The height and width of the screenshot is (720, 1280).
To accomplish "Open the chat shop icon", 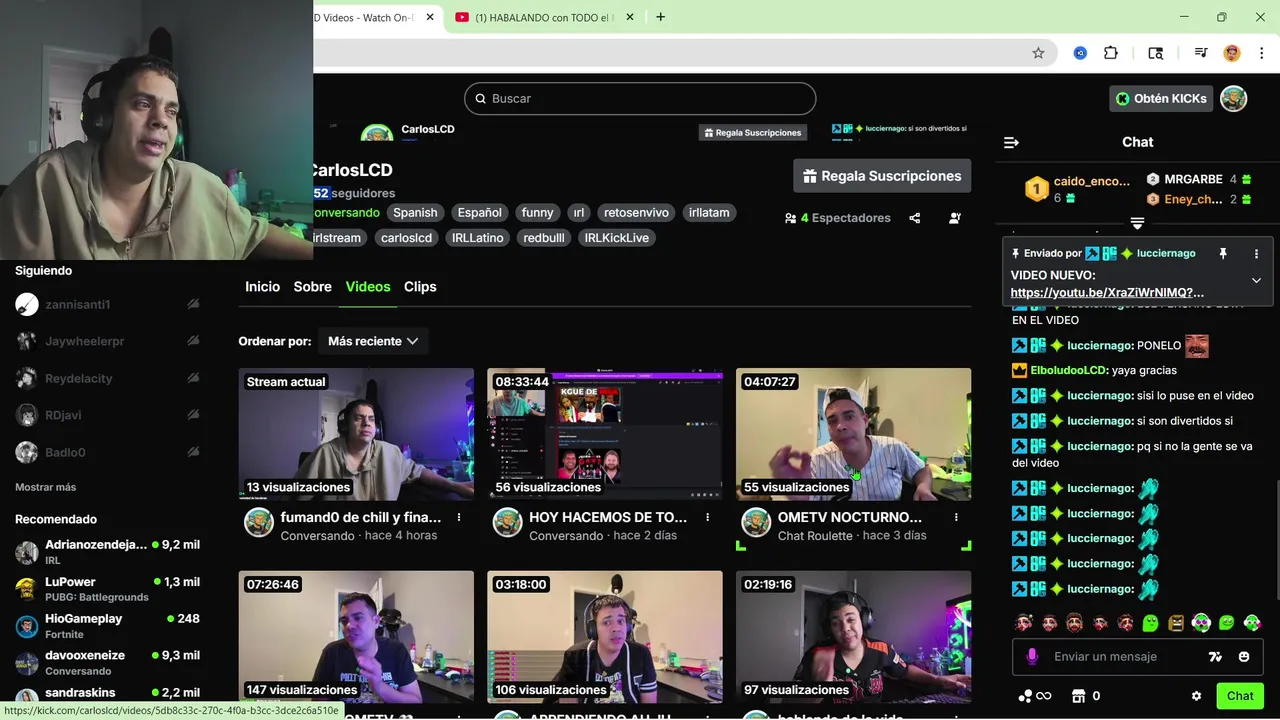I will [x=1078, y=696].
